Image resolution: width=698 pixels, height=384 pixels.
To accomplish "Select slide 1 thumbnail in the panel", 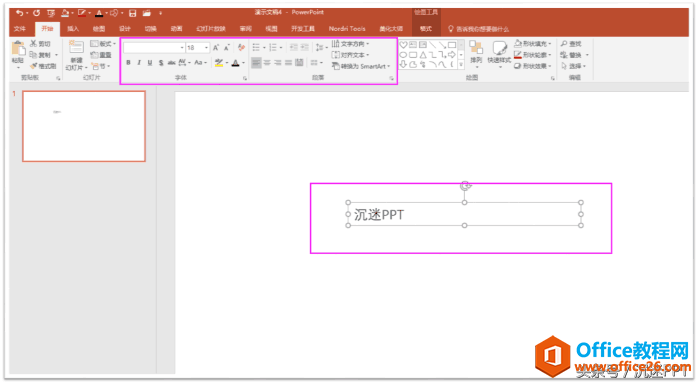I will [84, 126].
